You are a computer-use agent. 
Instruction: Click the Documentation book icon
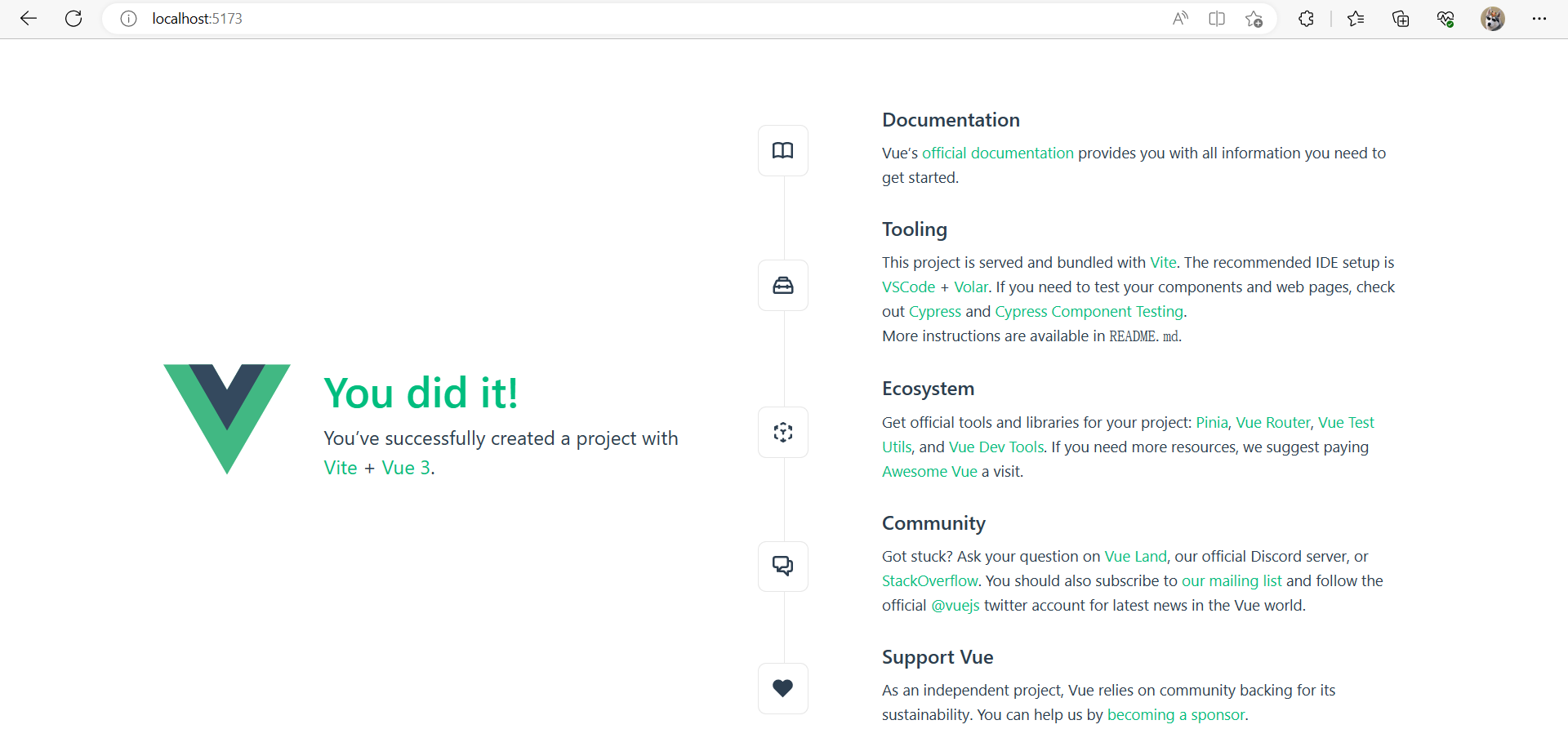tap(782, 150)
